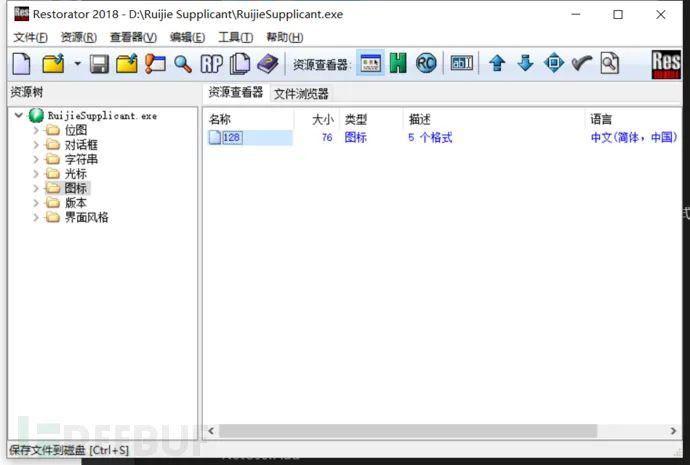Click the 中文(简体，中国) language cell

pos(634,138)
